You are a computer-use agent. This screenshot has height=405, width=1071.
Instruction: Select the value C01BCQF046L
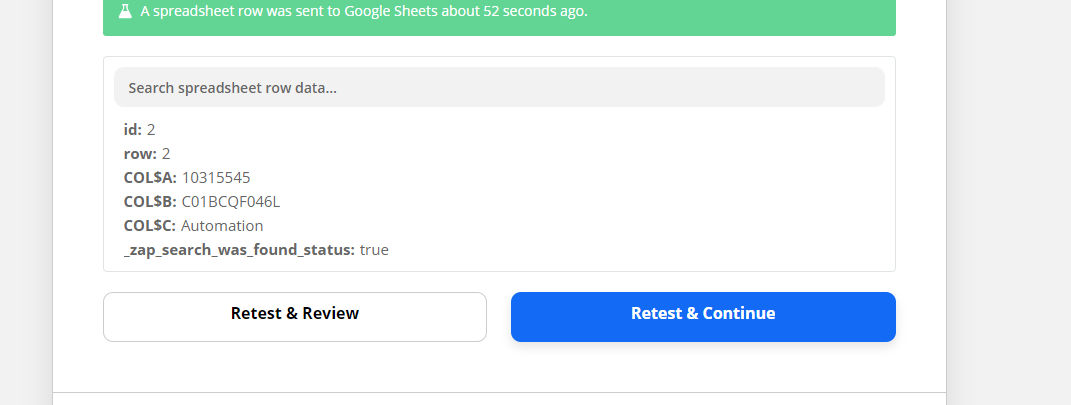pyautogui.click(x=231, y=201)
